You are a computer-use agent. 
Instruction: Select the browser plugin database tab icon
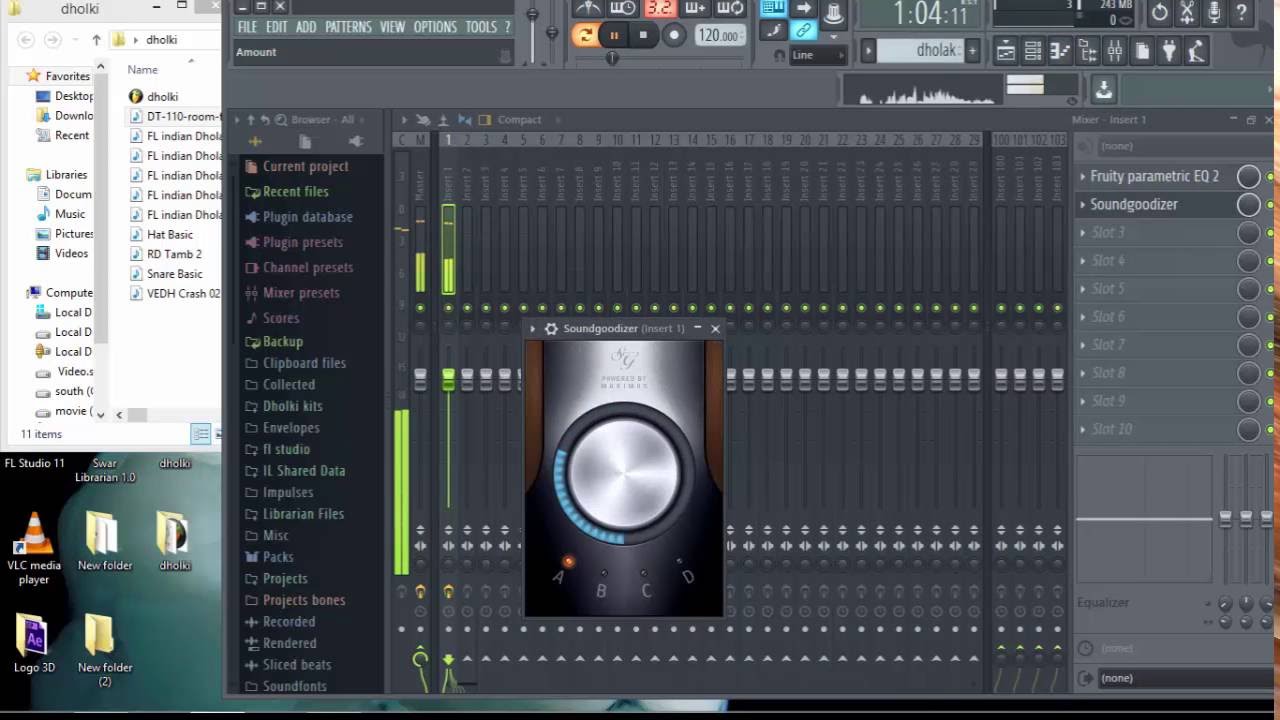coord(355,142)
